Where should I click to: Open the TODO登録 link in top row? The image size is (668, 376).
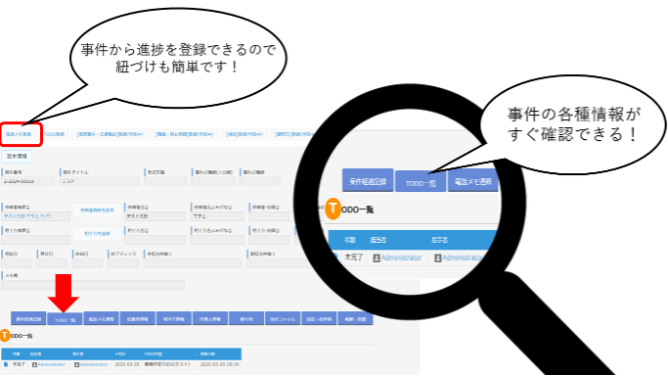click(x=55, y=134)
